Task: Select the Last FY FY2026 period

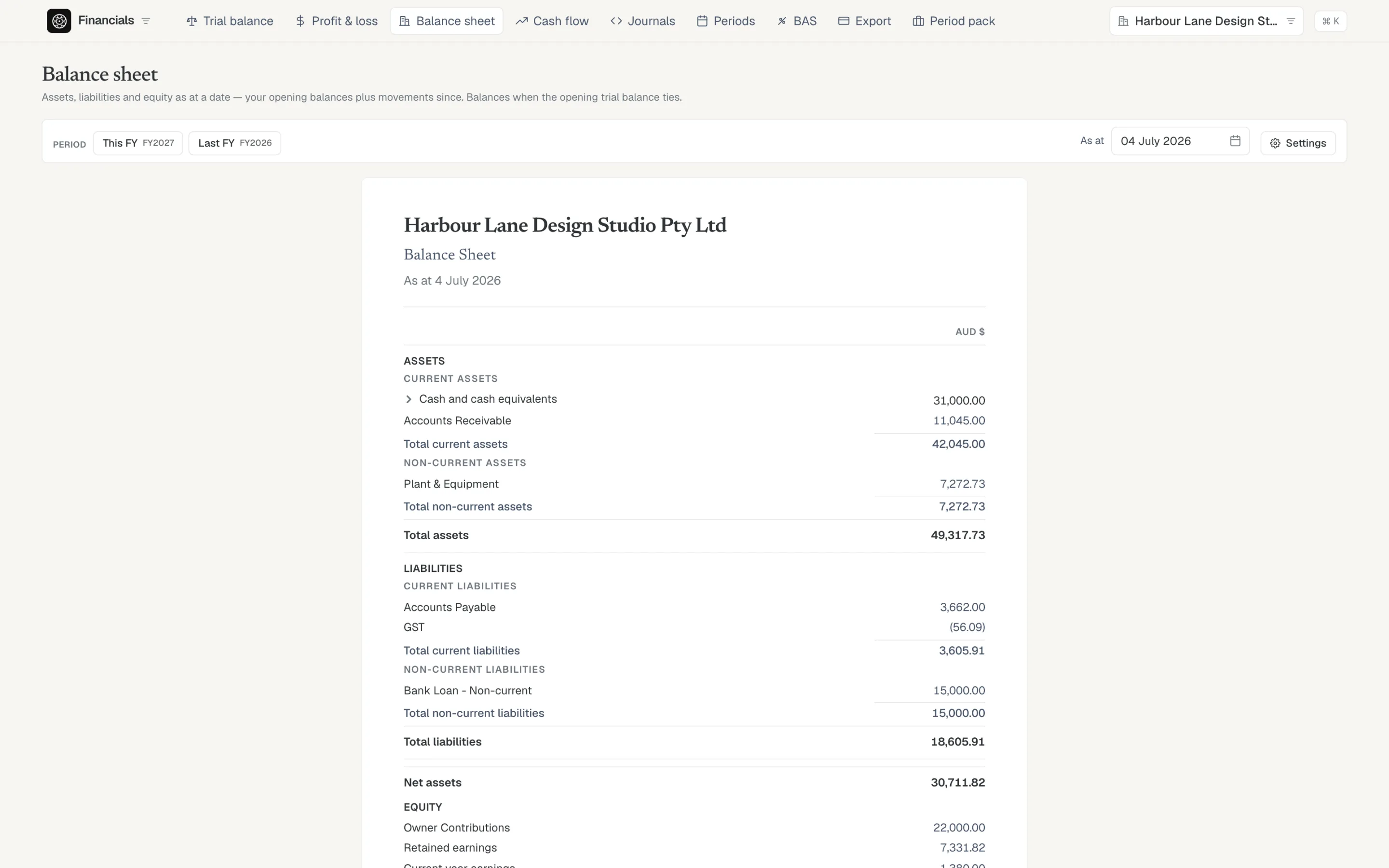Action: coord(235,143)
